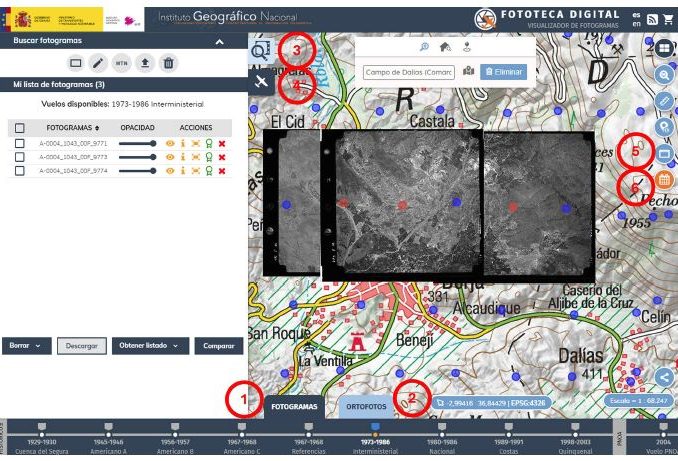Tick the select-all fotogramas checkbox
The height and width of the screenshot is (461, 678).
(x=20, y=128)
